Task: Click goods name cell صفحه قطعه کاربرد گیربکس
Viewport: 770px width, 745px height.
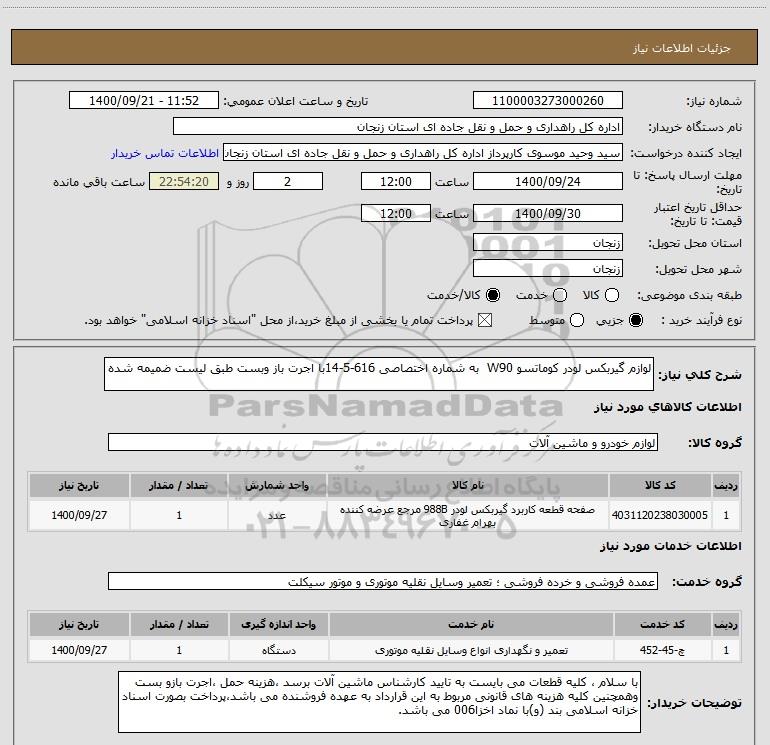Action: click(468, 516)
